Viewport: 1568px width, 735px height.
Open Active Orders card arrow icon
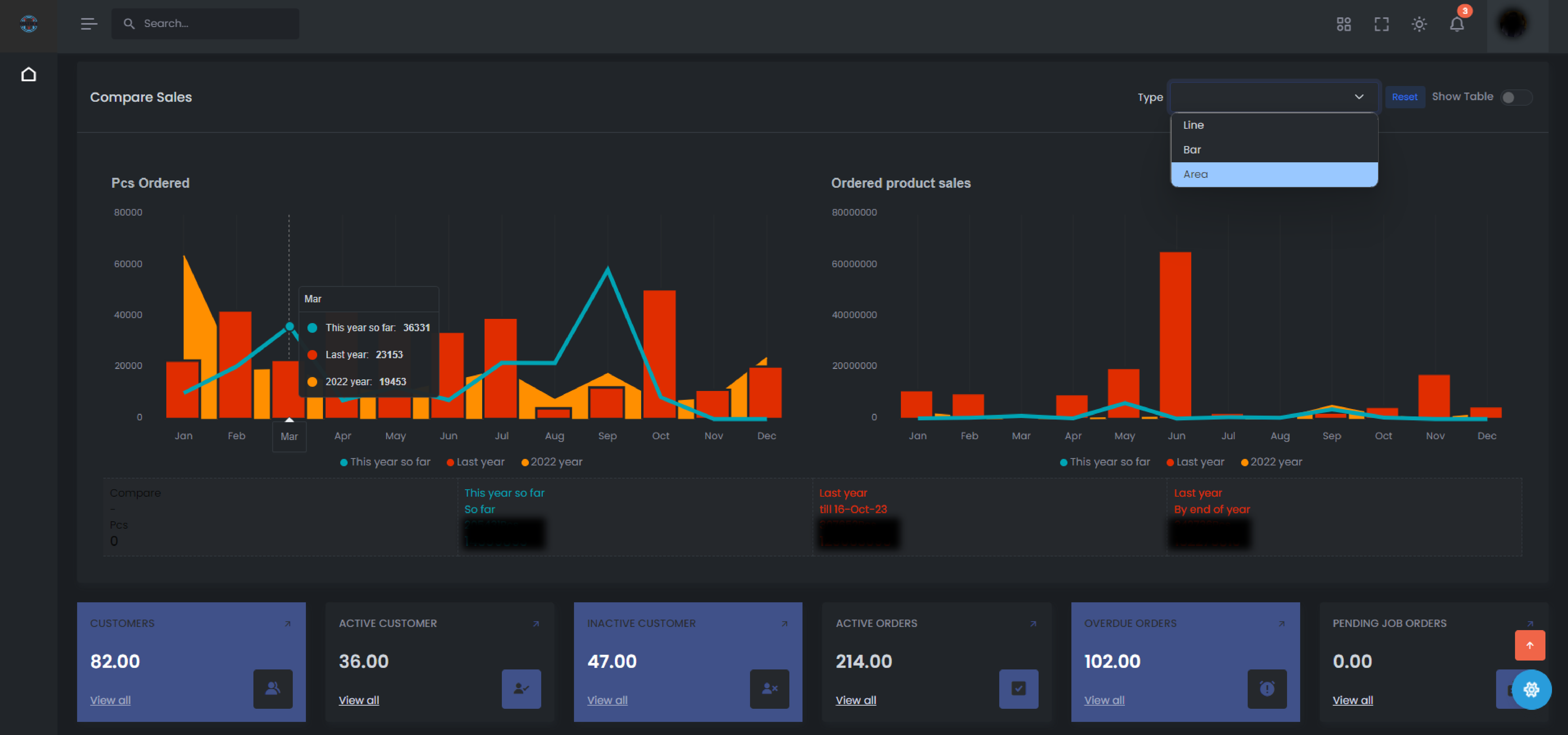[x=1033, y=624]
